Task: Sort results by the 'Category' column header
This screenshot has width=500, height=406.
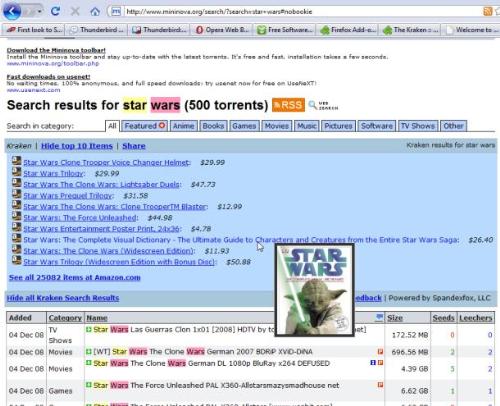Action: click(65, 318)
